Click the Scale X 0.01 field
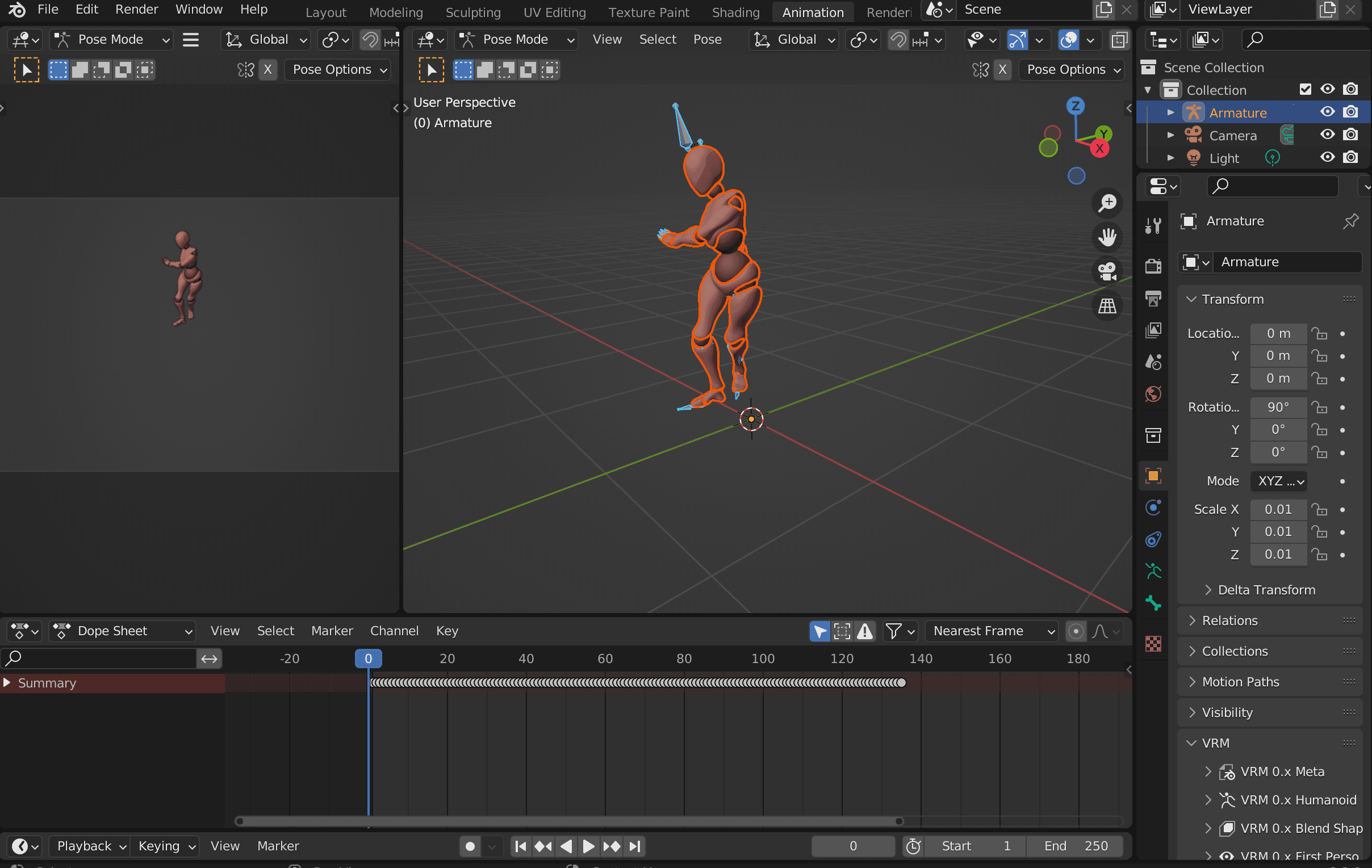The width and height of the screenshot is (1372, 868). coord(1278,510)
